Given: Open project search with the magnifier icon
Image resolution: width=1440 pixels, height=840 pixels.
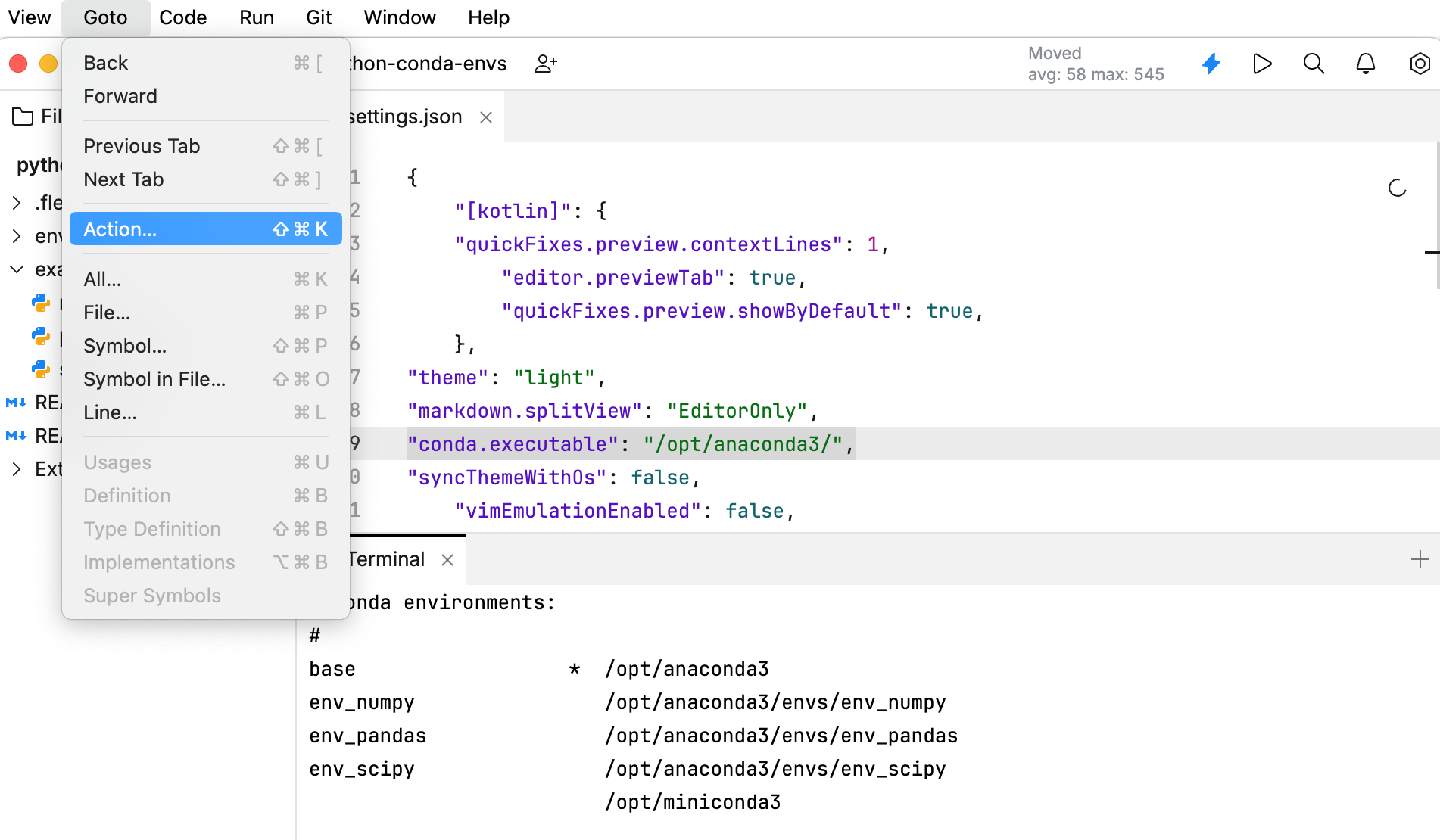Looking at the screenshot, I should point(1314,64).
